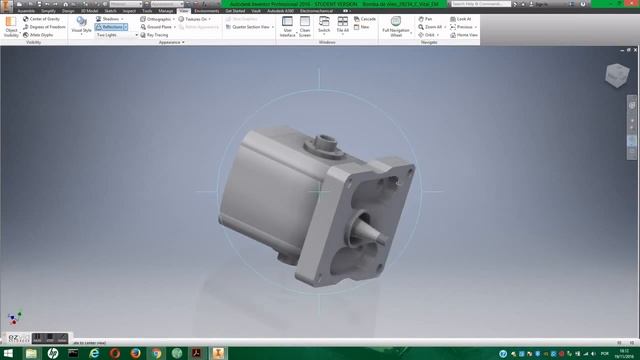The image size is (640, 360).
Task: Open Manage ribbon tab
Action: pos(166,11)
